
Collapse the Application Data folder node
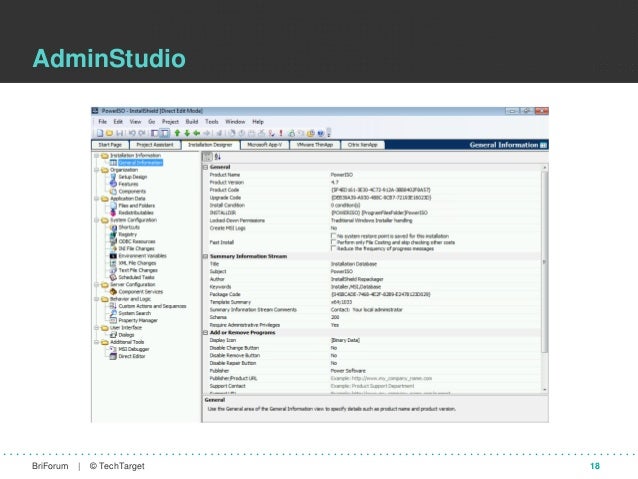pyautogui.click(x=97, y=199)
